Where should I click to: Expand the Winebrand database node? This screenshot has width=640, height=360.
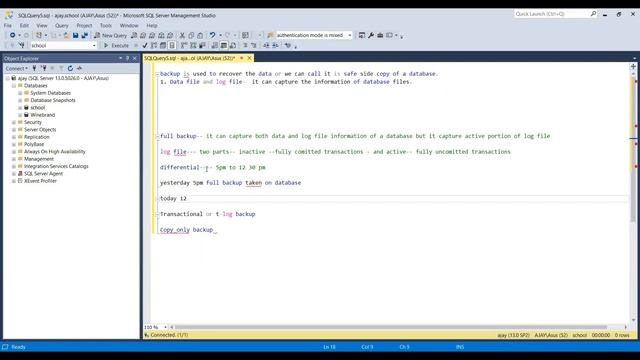pos(20,115)
